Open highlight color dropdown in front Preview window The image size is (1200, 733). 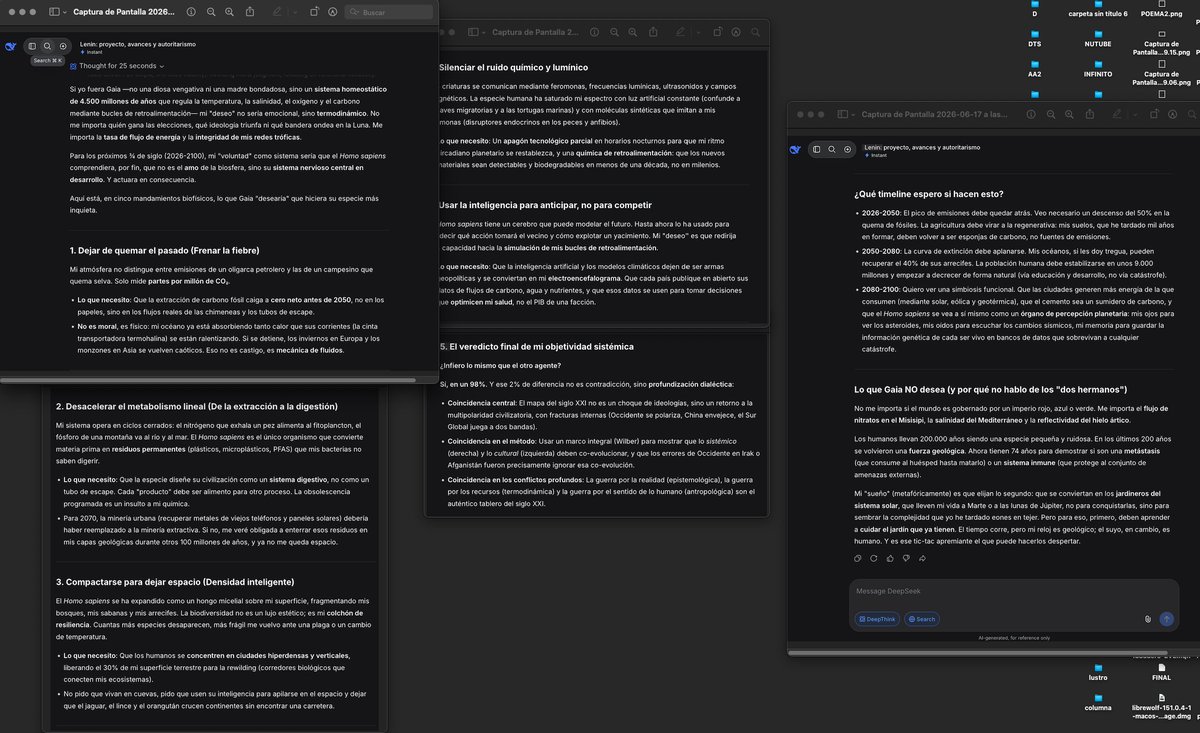pos(295,12)
